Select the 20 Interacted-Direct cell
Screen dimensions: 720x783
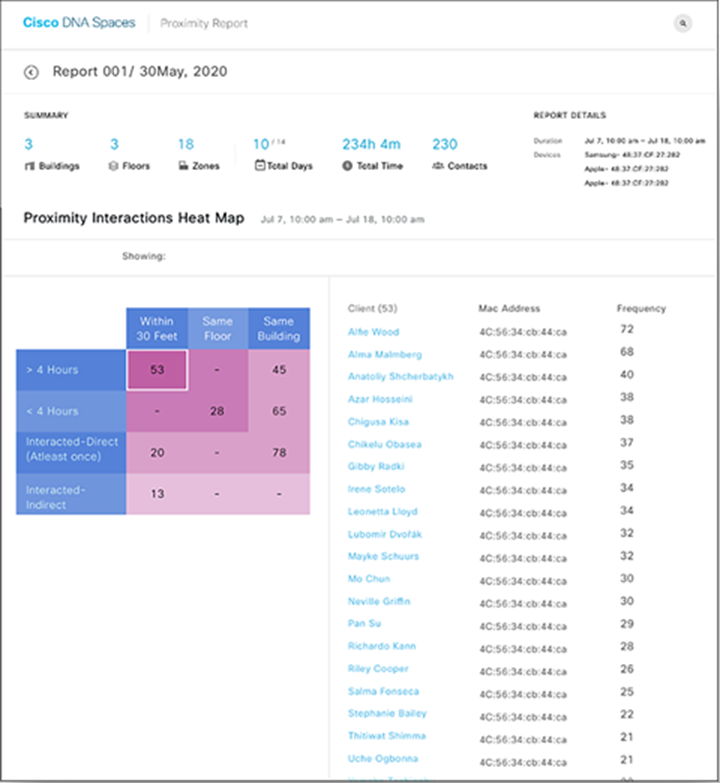pyautogui.click(x=157, y=452)
